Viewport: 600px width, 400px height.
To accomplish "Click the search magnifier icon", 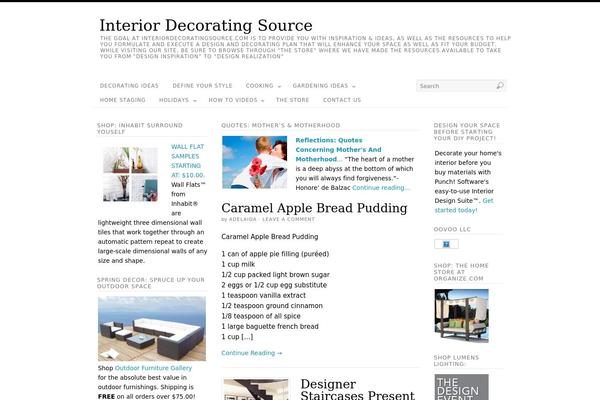I will coord(500,85).
